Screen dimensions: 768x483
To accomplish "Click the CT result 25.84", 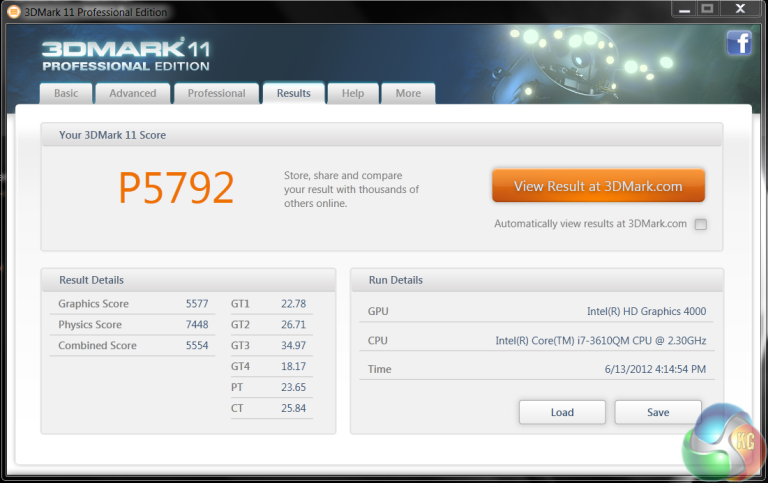I will click(293, 408).
